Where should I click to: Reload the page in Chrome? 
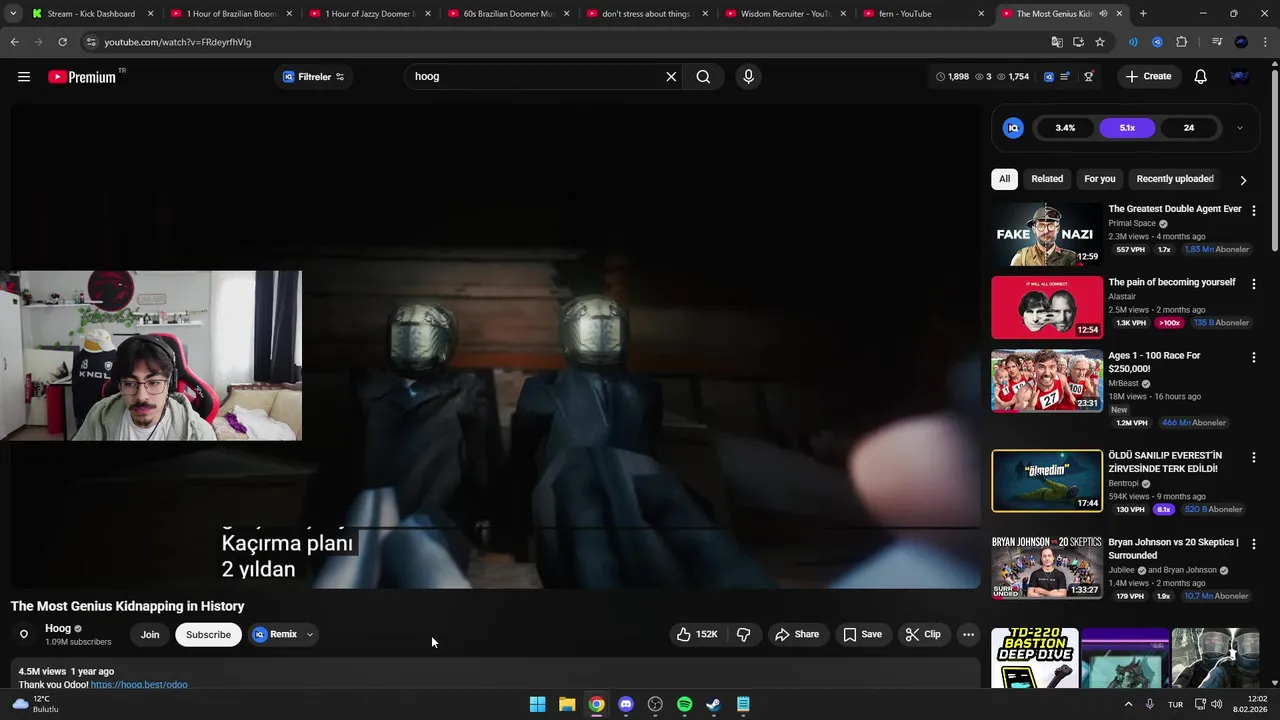(62, 42)
